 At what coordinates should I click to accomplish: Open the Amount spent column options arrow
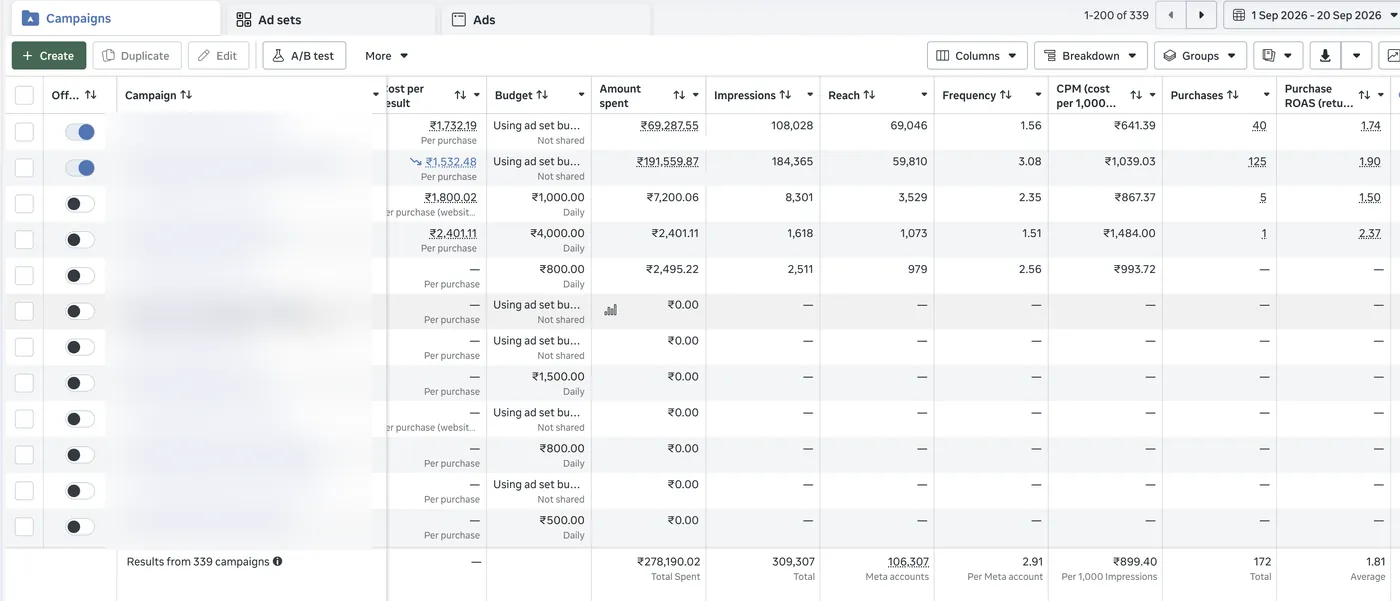click(695, 95)
